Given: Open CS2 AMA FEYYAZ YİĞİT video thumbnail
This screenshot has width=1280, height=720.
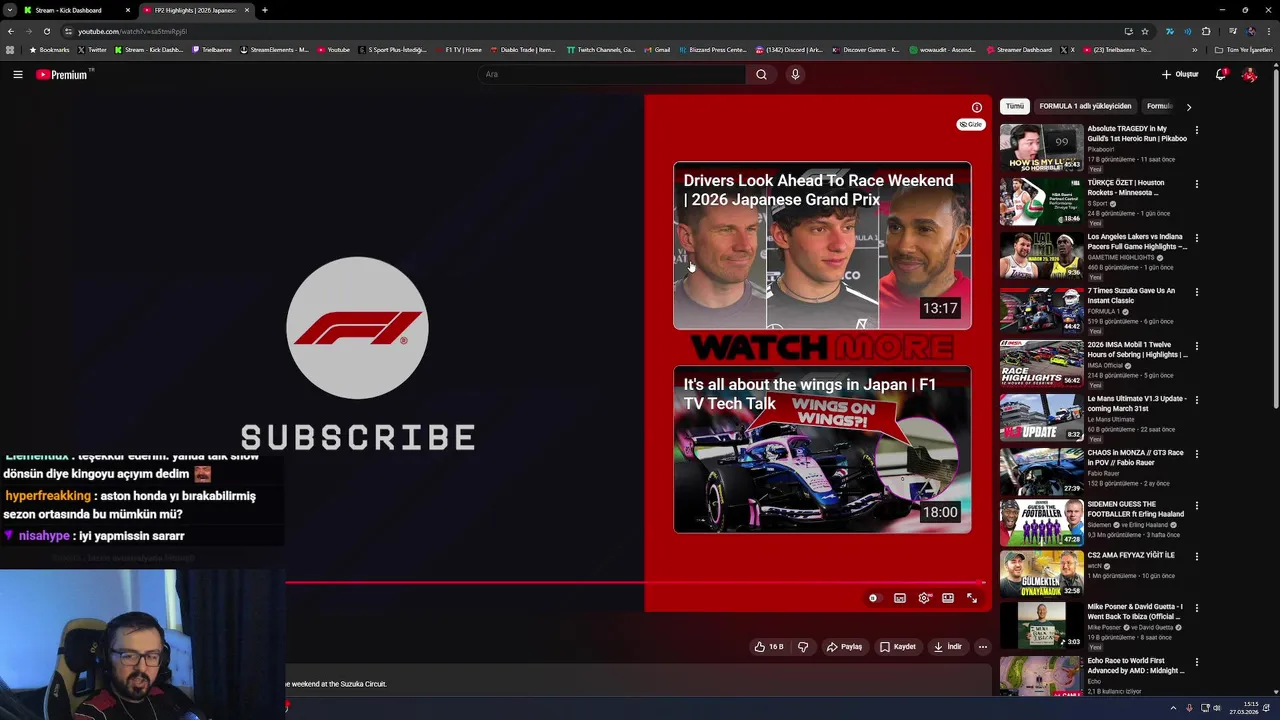Looking at the screenshot, I should pyautogui.click(x=1041, y=573).
